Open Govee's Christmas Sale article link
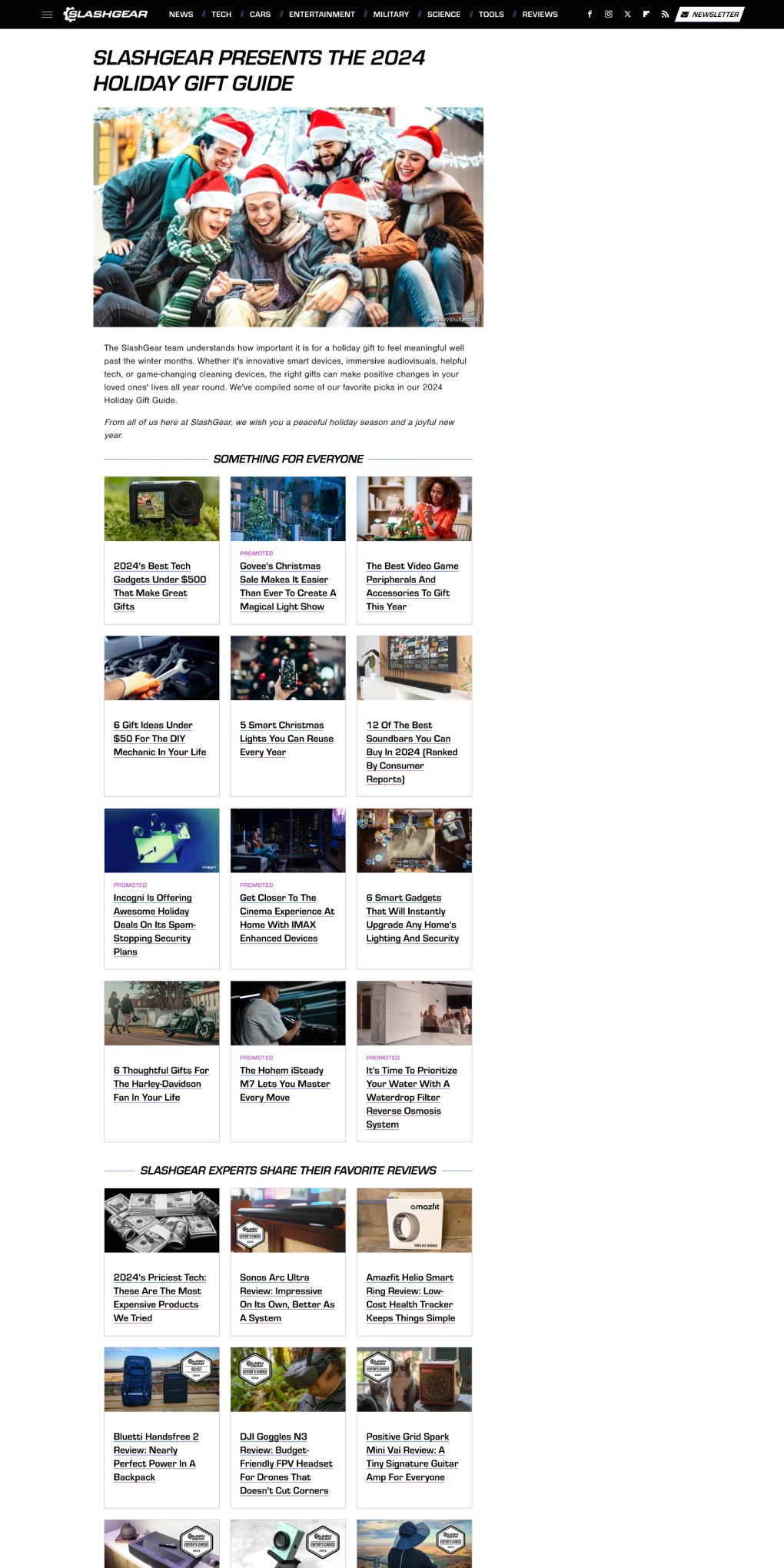 coord(287,586)
